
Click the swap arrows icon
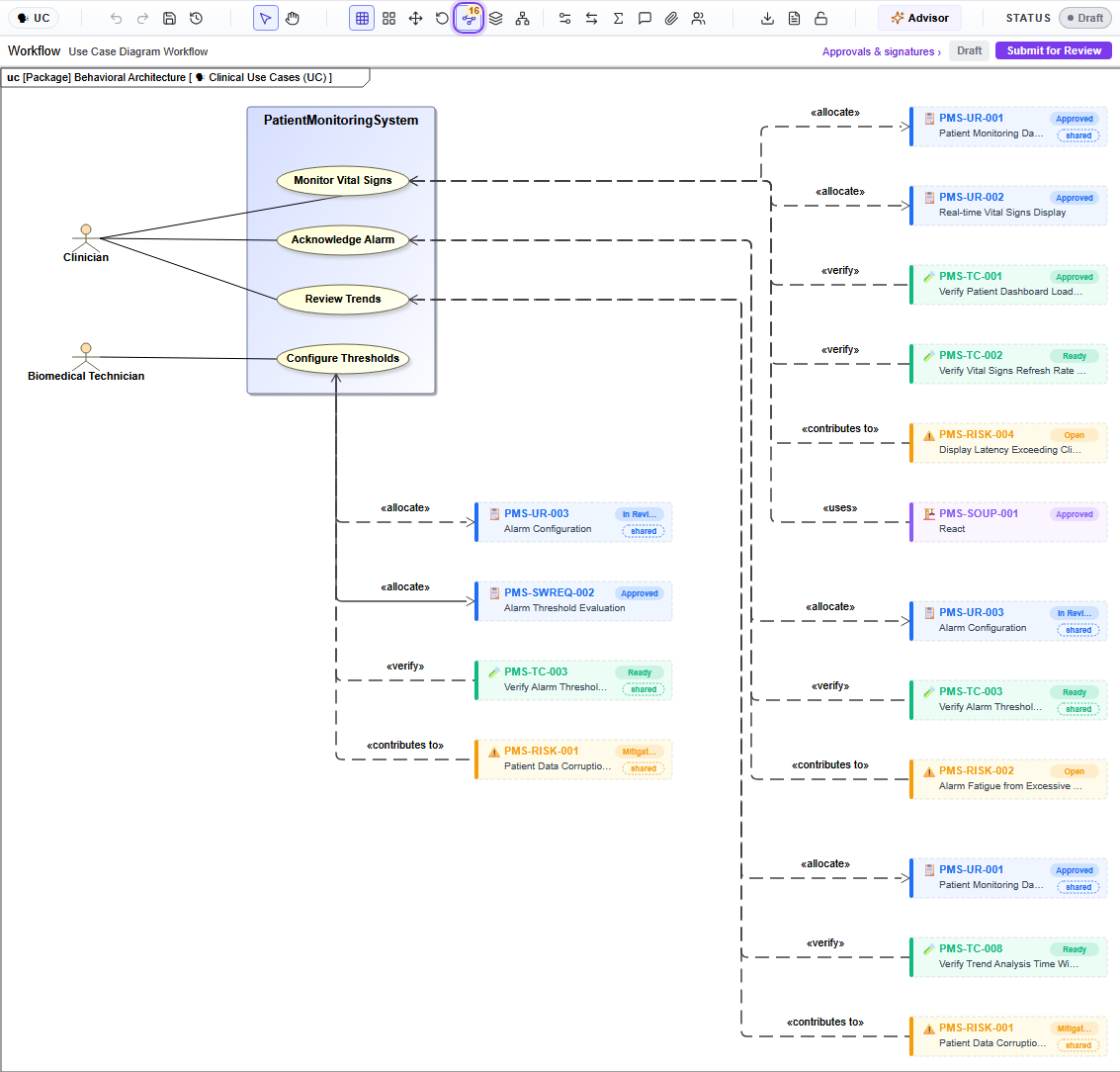click(591, 19)
